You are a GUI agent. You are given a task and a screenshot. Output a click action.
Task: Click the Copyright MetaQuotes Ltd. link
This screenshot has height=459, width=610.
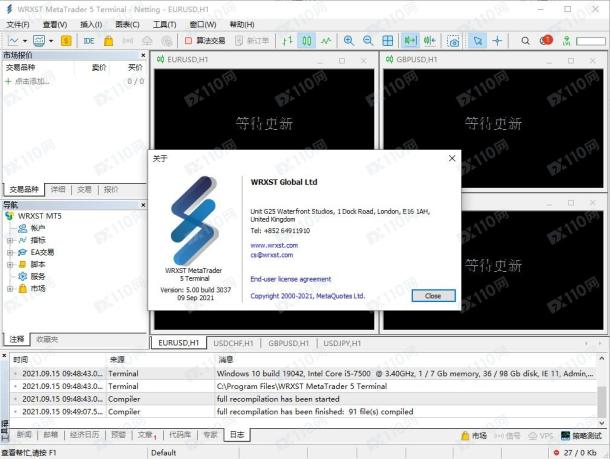(307, 296)
